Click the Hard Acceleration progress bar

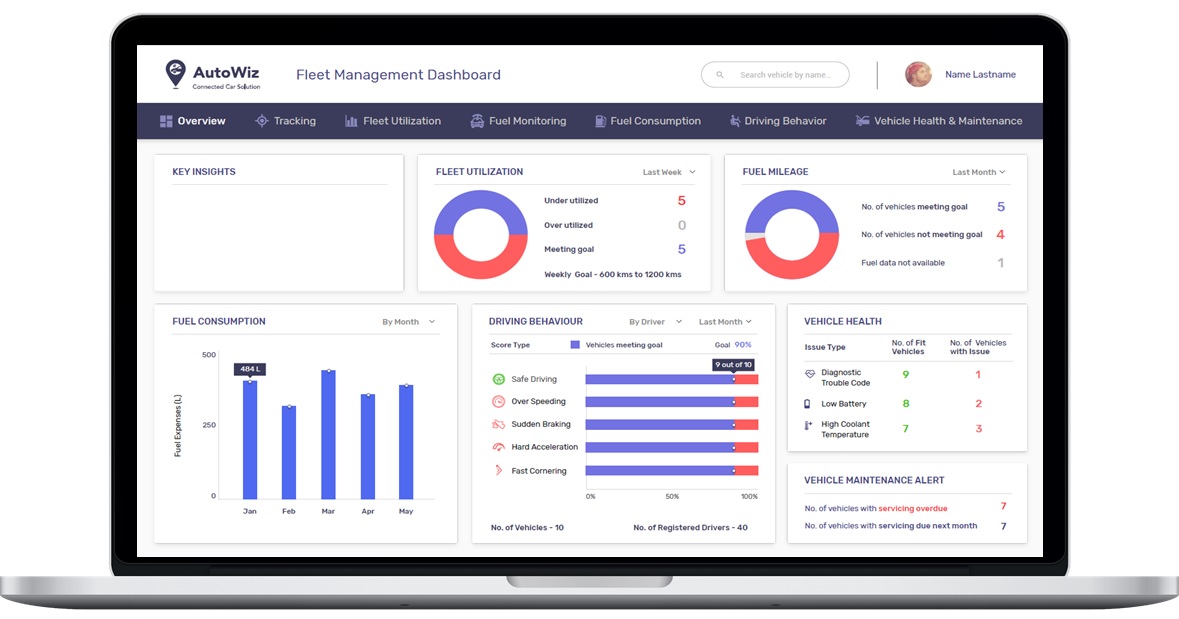pyautogui.click(x=672, y=448)
